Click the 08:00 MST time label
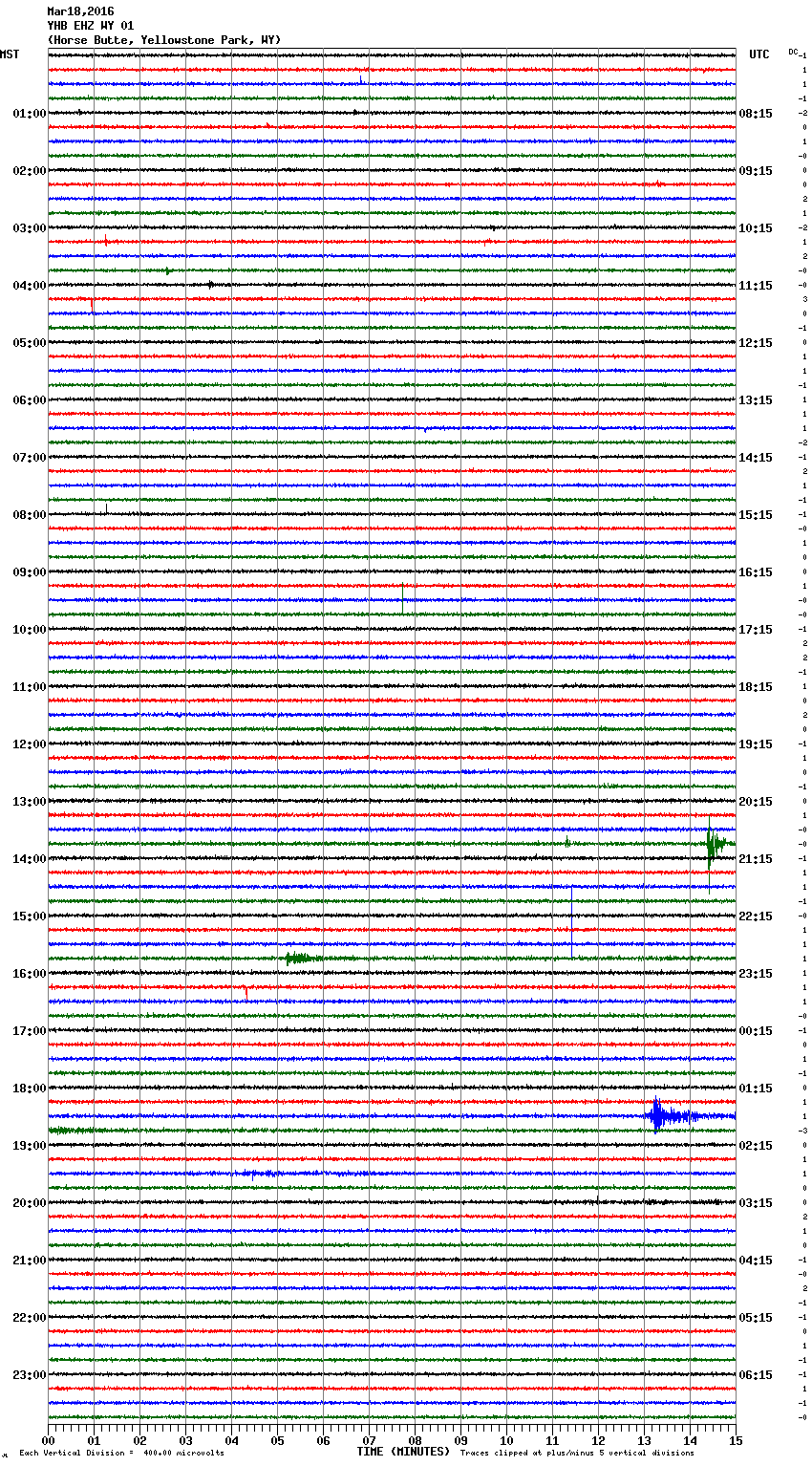 pyautogui.click(x=30, y=515)
